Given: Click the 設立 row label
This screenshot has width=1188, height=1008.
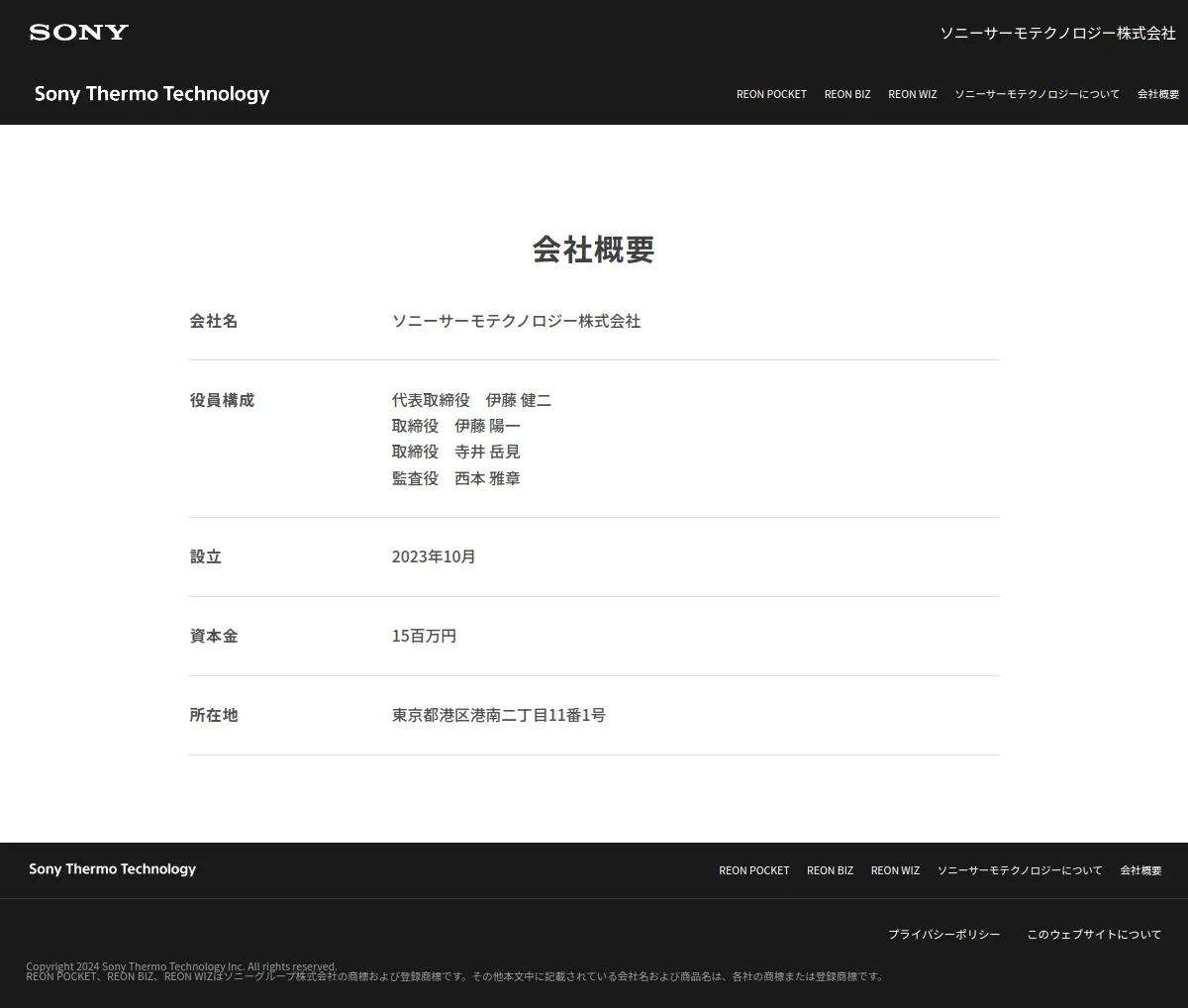Looking at the screenshot, I should point(206,556).
